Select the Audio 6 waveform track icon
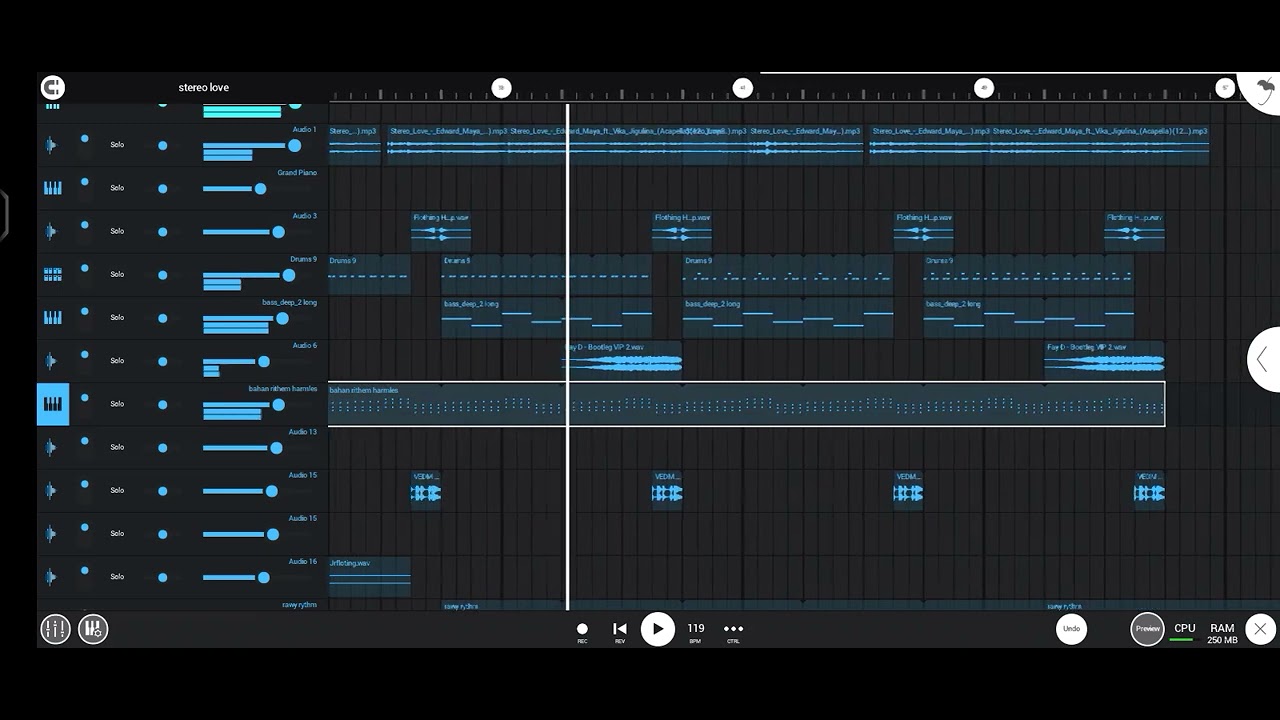 pos(52,361)
